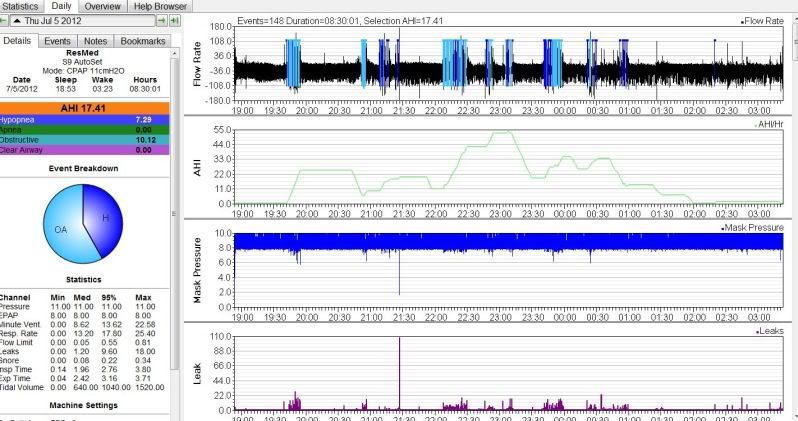The height and width of the screenshot is (421, 798).
Task: Click the details panel vertical scrollbar thumb
Action: pyautogui.click(x=174, y=213)
